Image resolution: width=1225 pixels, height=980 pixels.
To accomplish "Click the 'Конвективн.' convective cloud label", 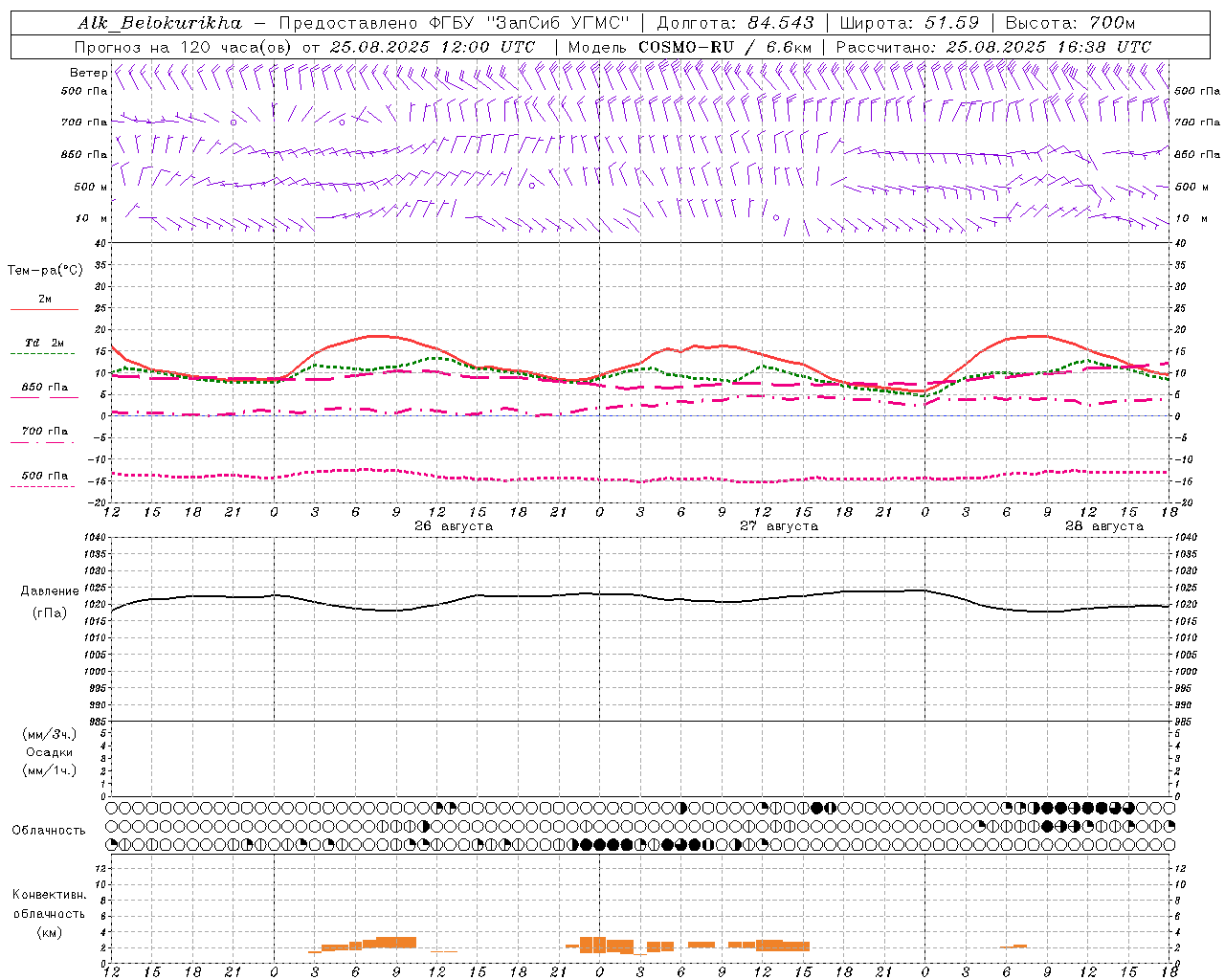I will pyautogui.click(x=49, y=895).
